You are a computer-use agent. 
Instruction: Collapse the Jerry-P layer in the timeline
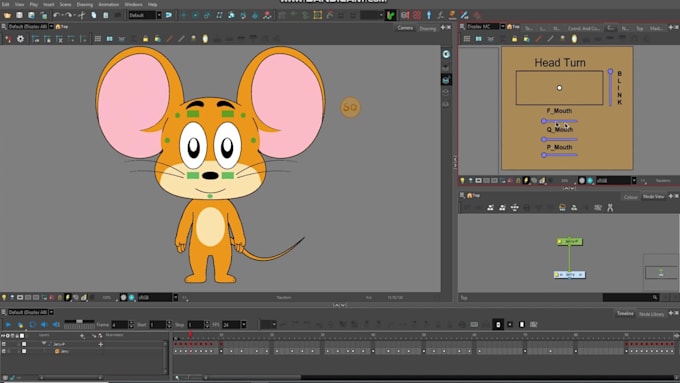pyautogui.click(x=44, y=344)
